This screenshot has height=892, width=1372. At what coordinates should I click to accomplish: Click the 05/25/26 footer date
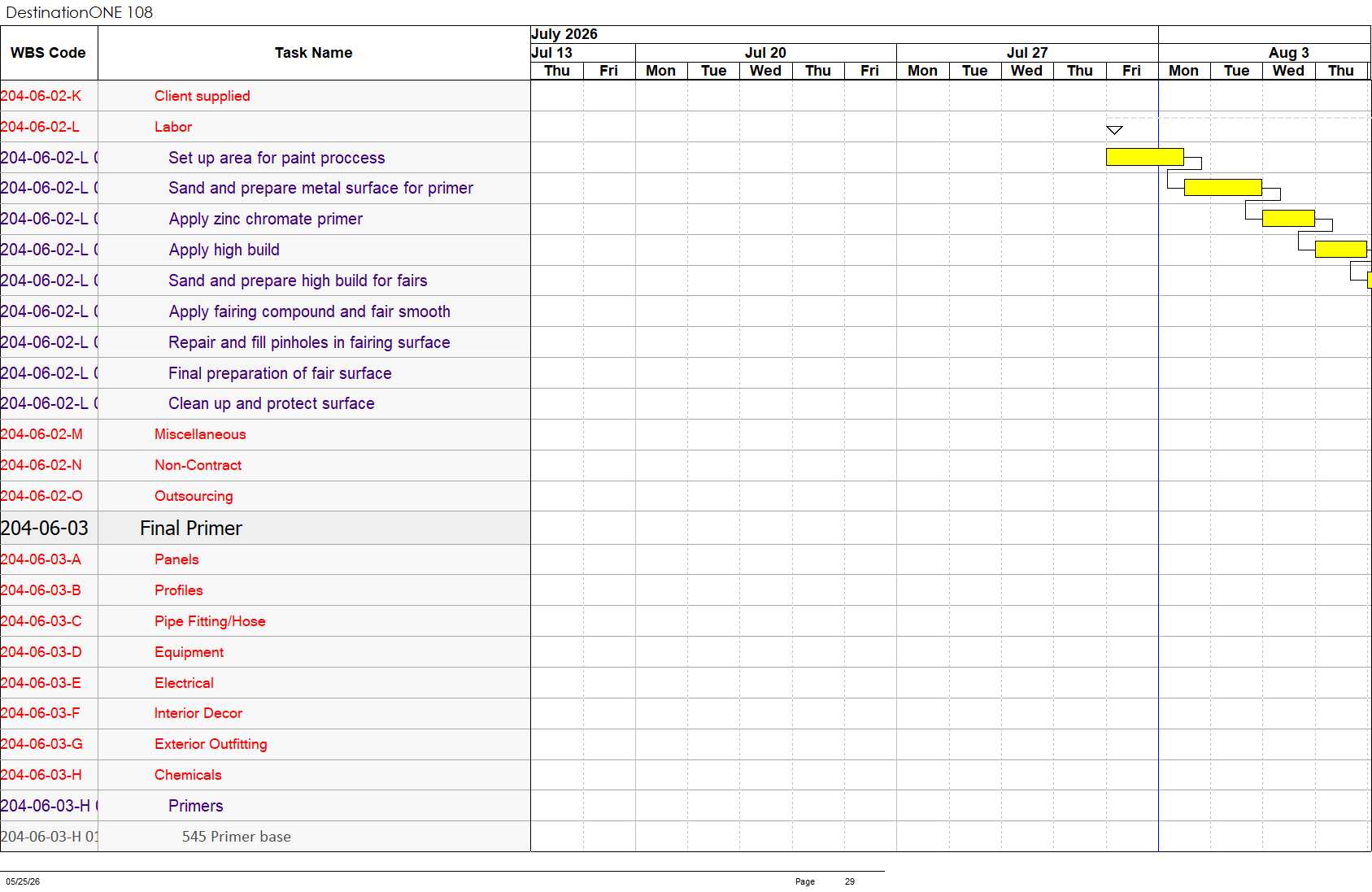tap(23, 881)
